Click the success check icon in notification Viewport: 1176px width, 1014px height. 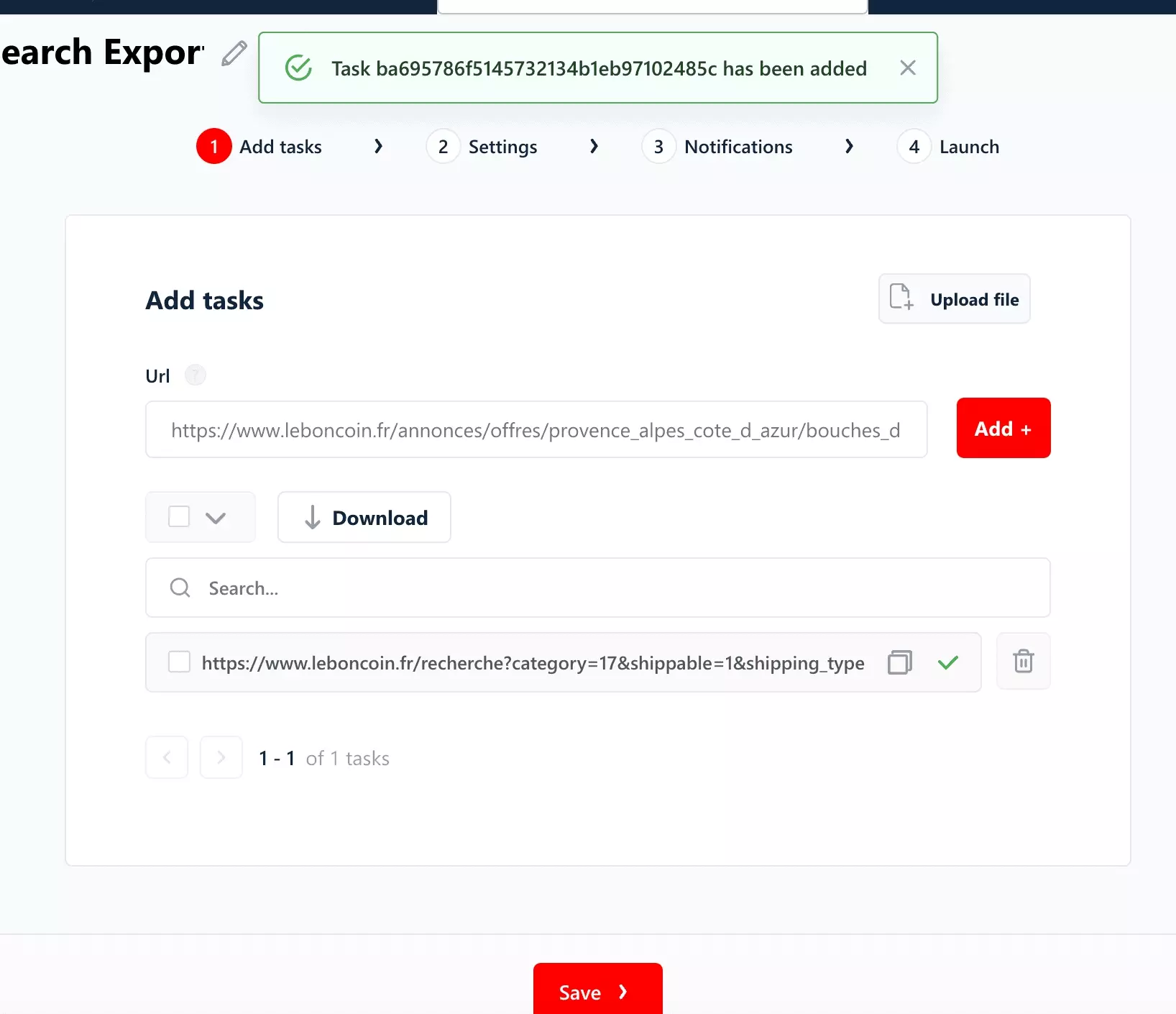[298, 68]
